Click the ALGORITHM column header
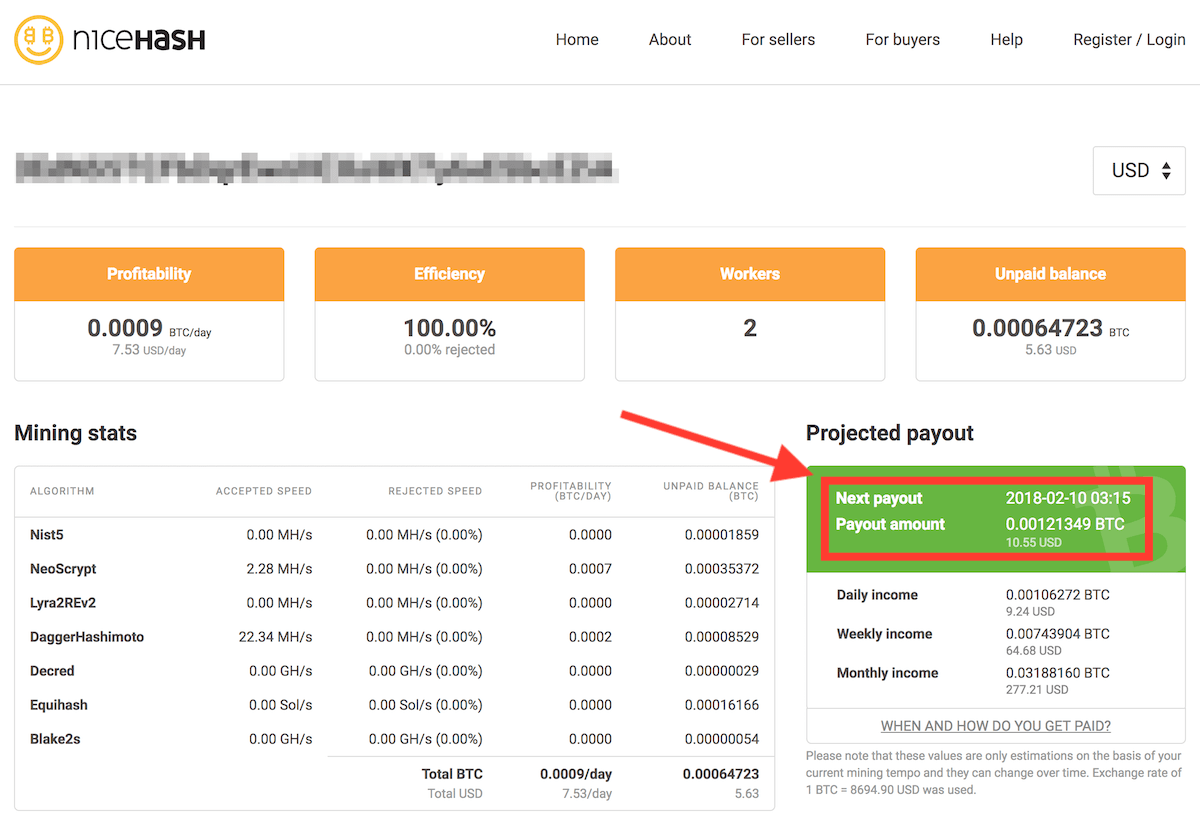 click(62, 491)
